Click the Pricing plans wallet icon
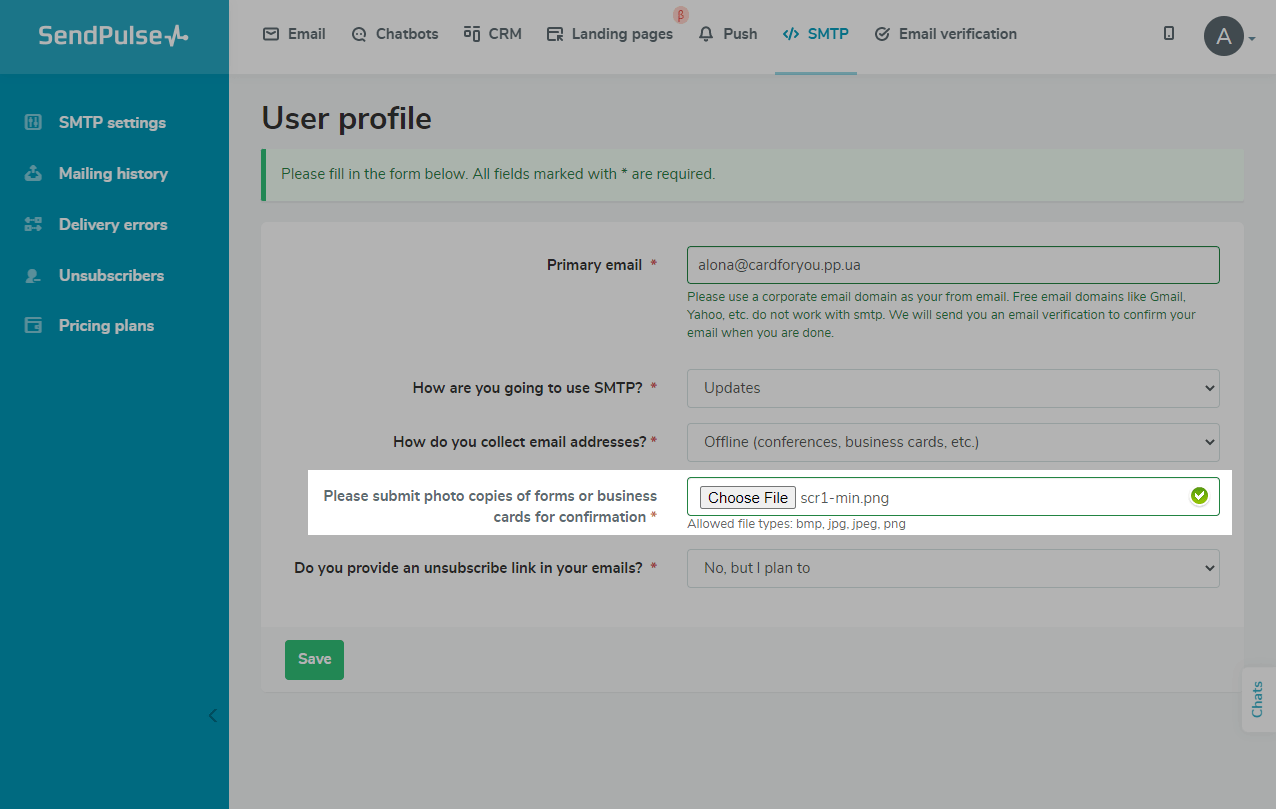This screenshot has width=1276, height=809. 33,326
